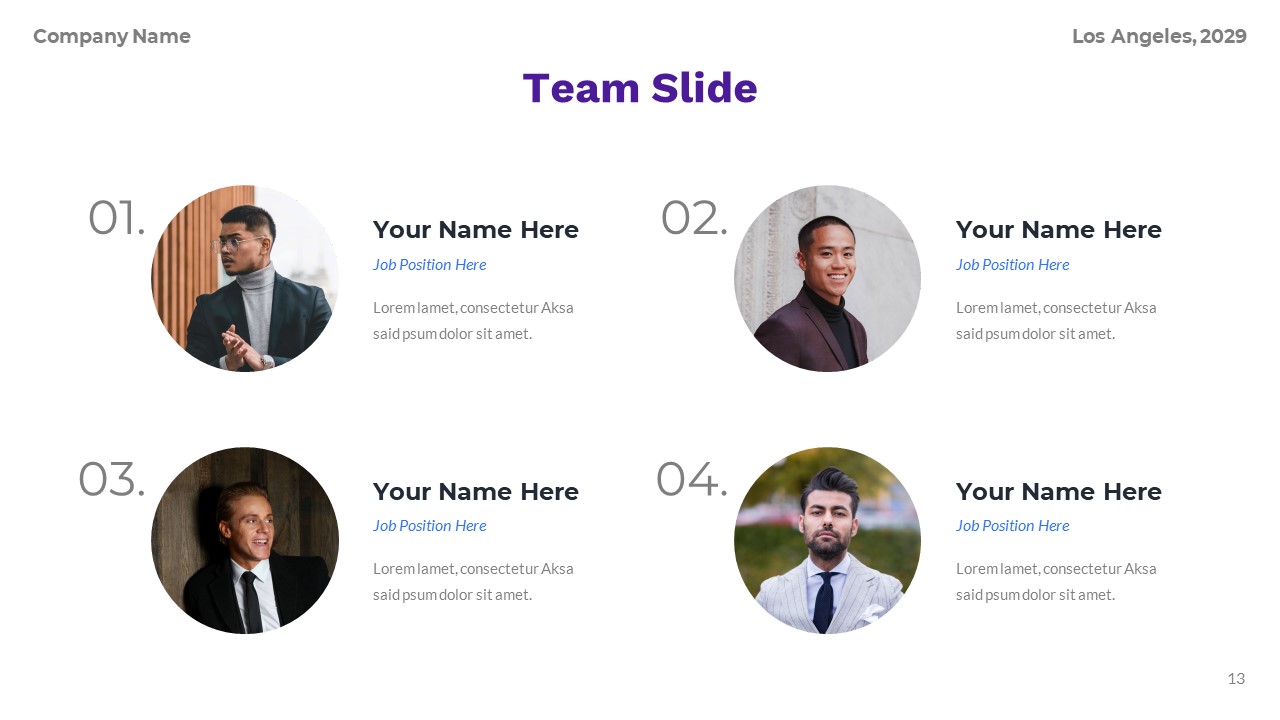Image resolution: width=1280 pixels, height=720 pixels.
Task: Select the "04." number label
Action: click(691, 480)
